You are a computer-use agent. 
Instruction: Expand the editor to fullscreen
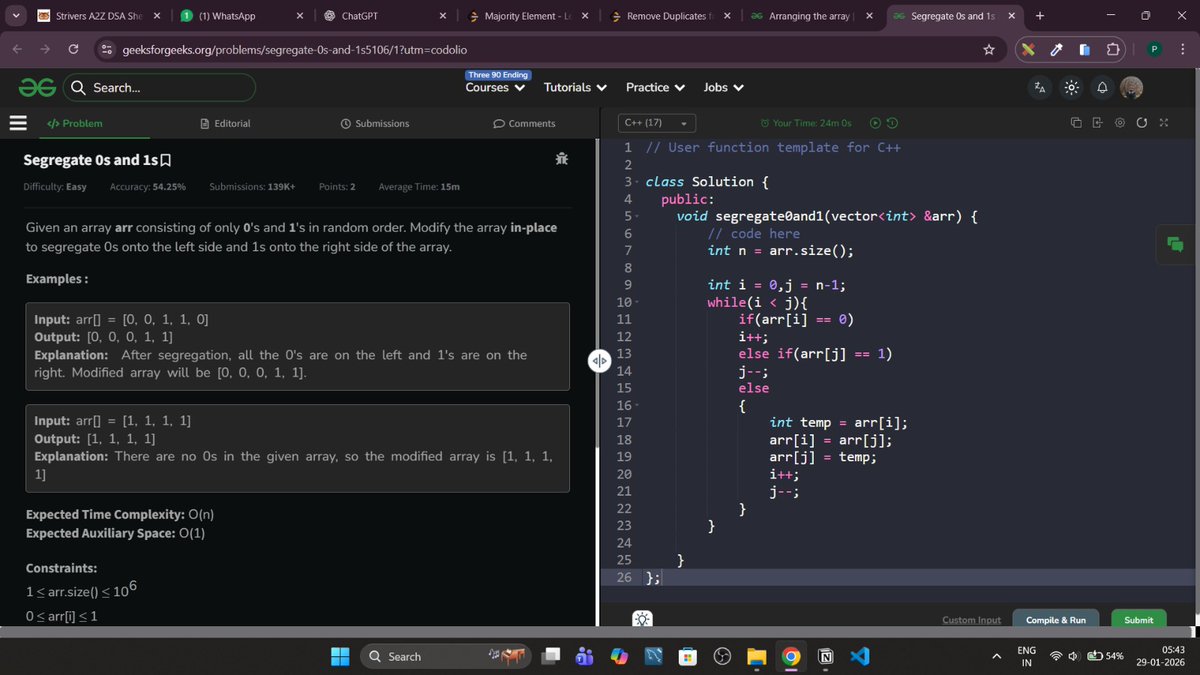pos(1164,122)
